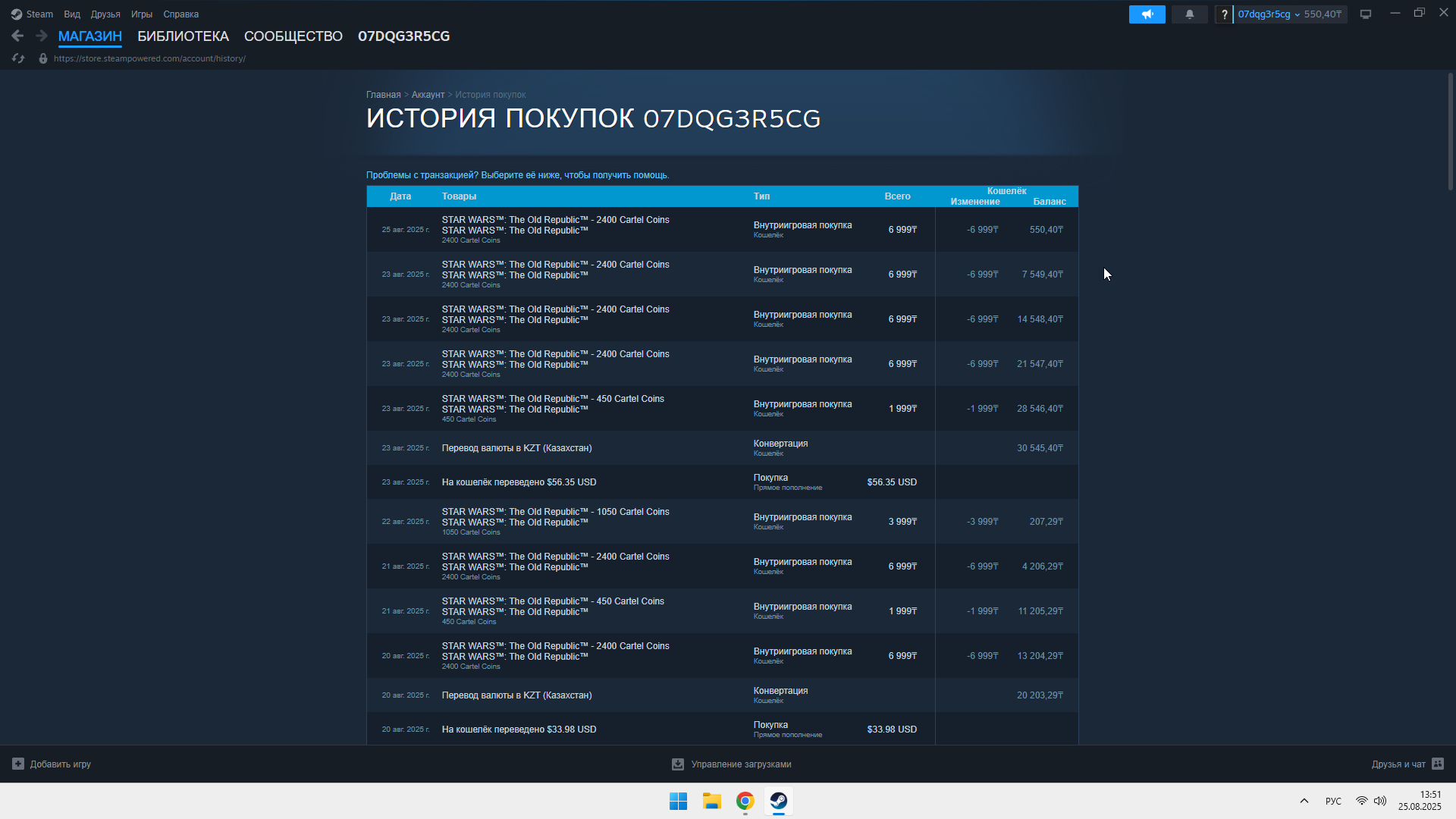Open Друзья и чат panel
Viewport: 1456px width, 819px height.
coord(1407,764)
